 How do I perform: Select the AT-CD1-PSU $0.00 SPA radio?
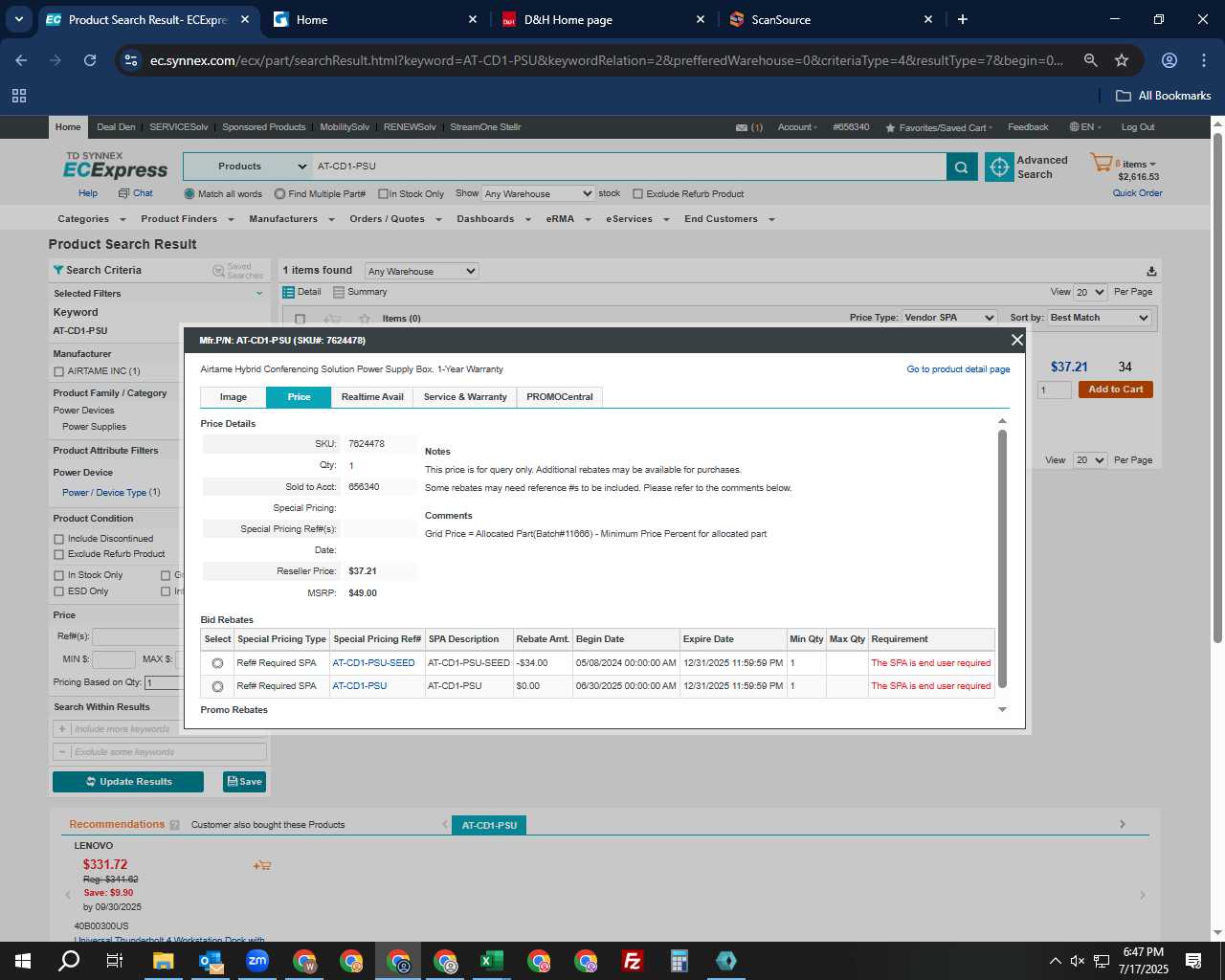(x=217, y=686)
